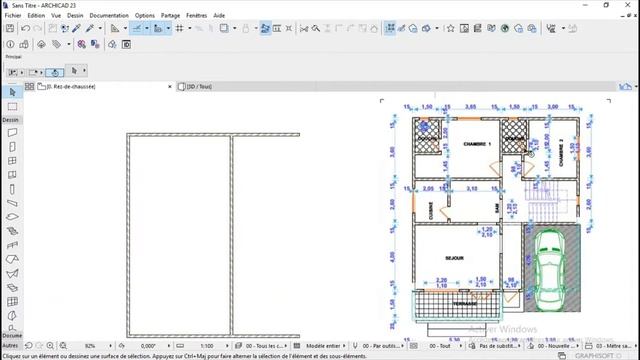Open the Documentation menu
The height and width of the screenshot is (360, 640).
tap(109, 16)
